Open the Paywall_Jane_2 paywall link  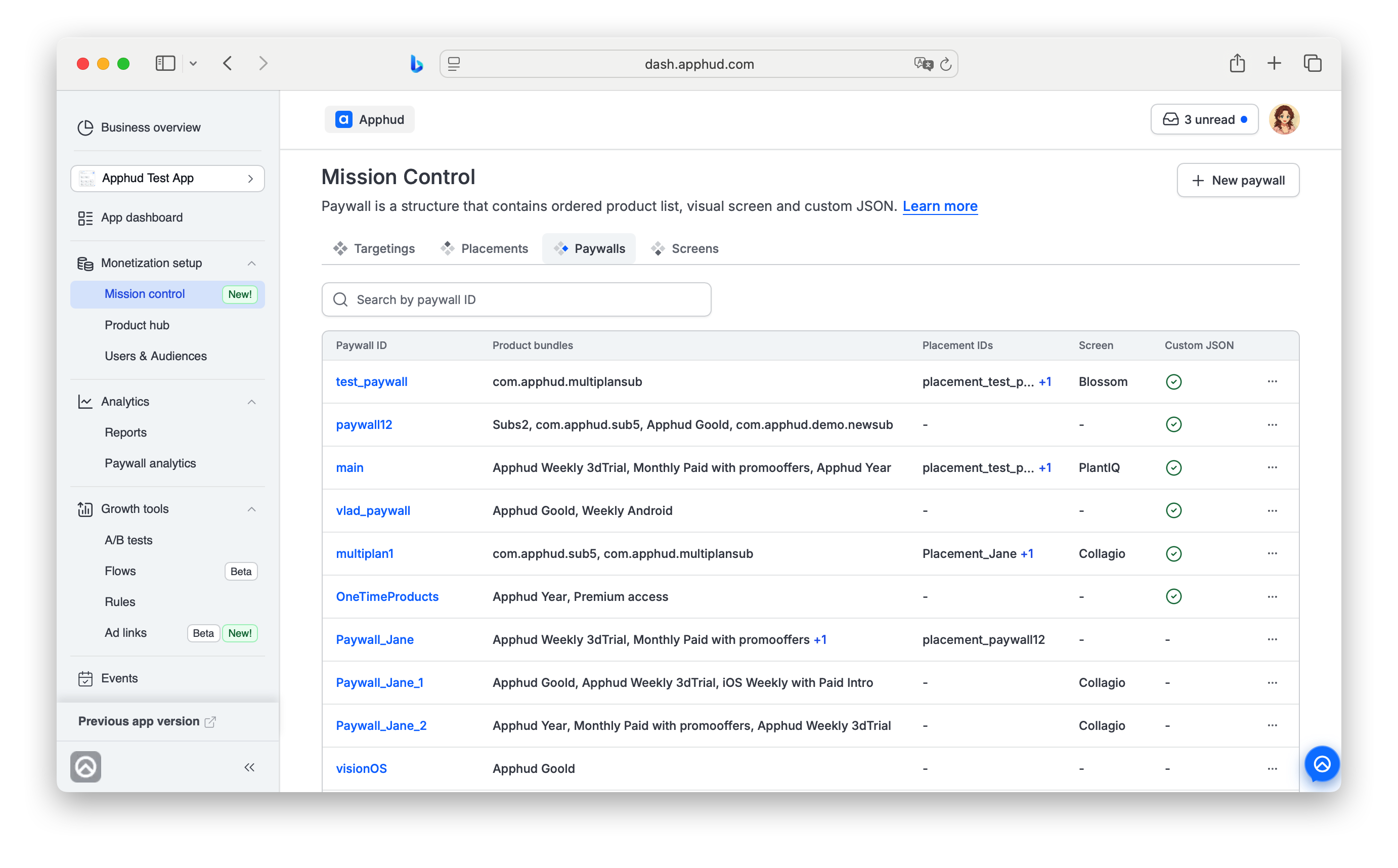click(381, 726)
